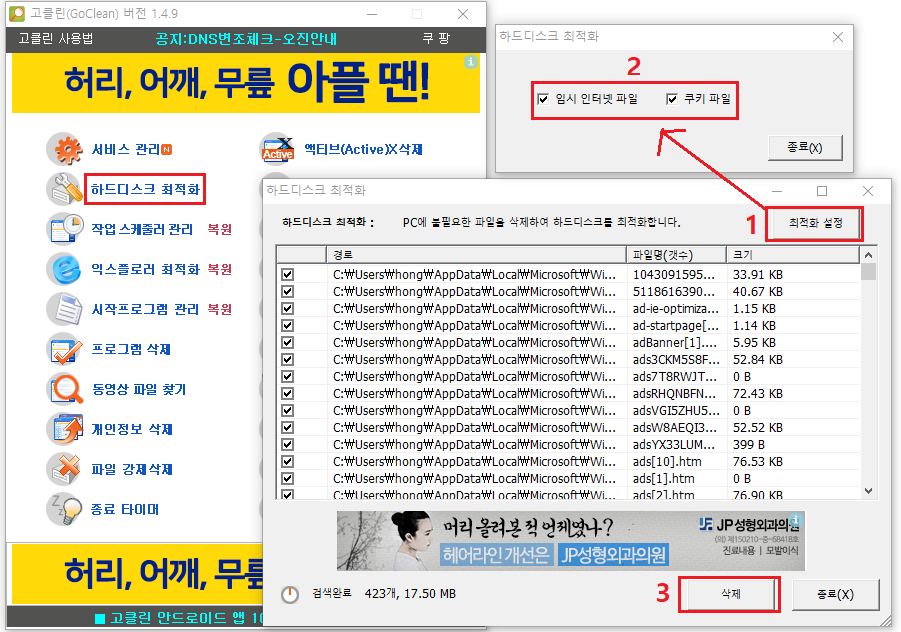The width and height of the screenshot is (901, 632).
Task: Open the 액티브(Active)X삭제 link
Action: point(363,149)
